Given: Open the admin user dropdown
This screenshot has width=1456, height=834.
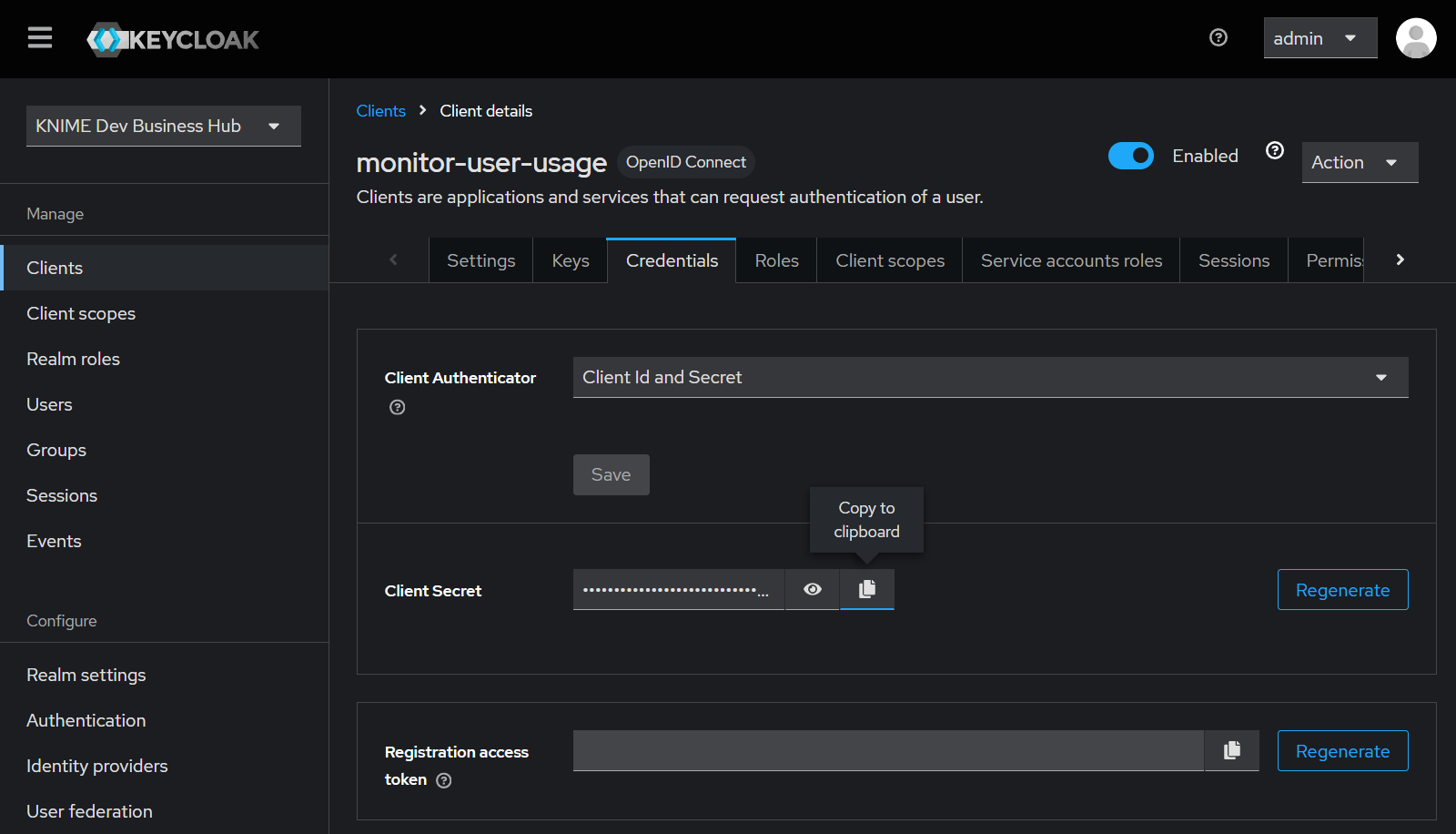Looking at the screenshot, I should 1319,38.
